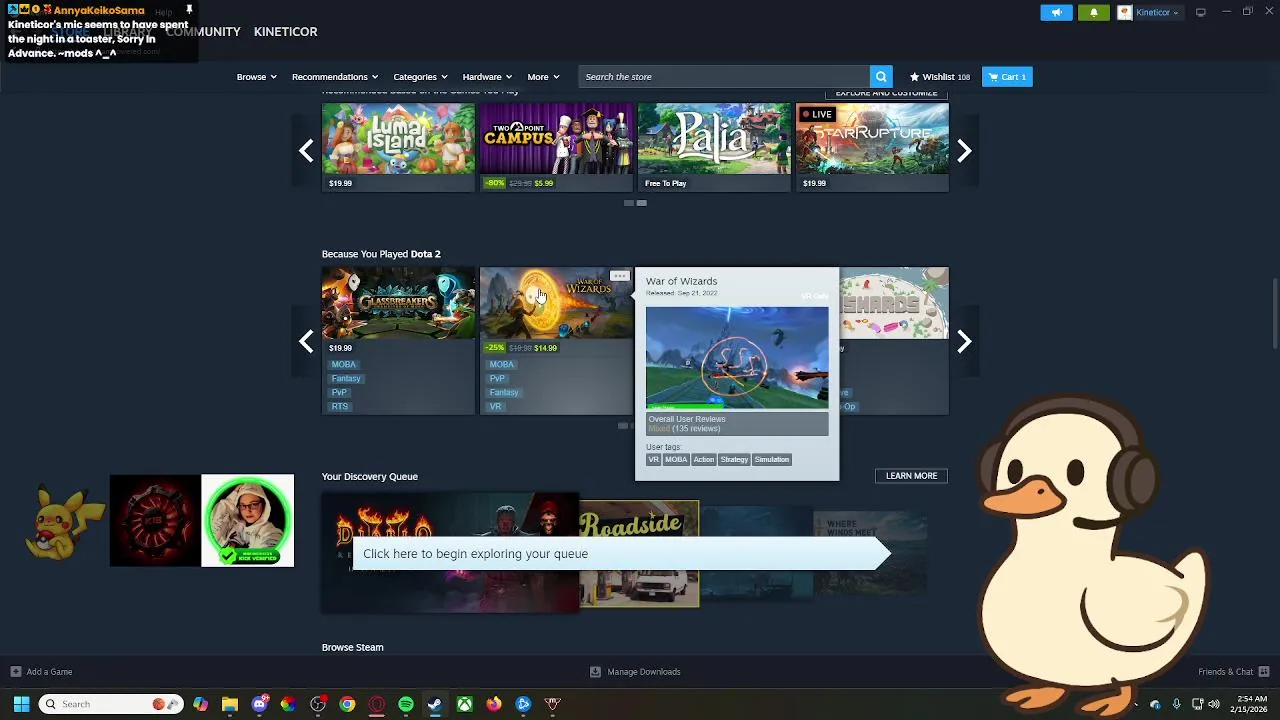Click the Browse Steam heading
1280x720 pixels.
353,648
